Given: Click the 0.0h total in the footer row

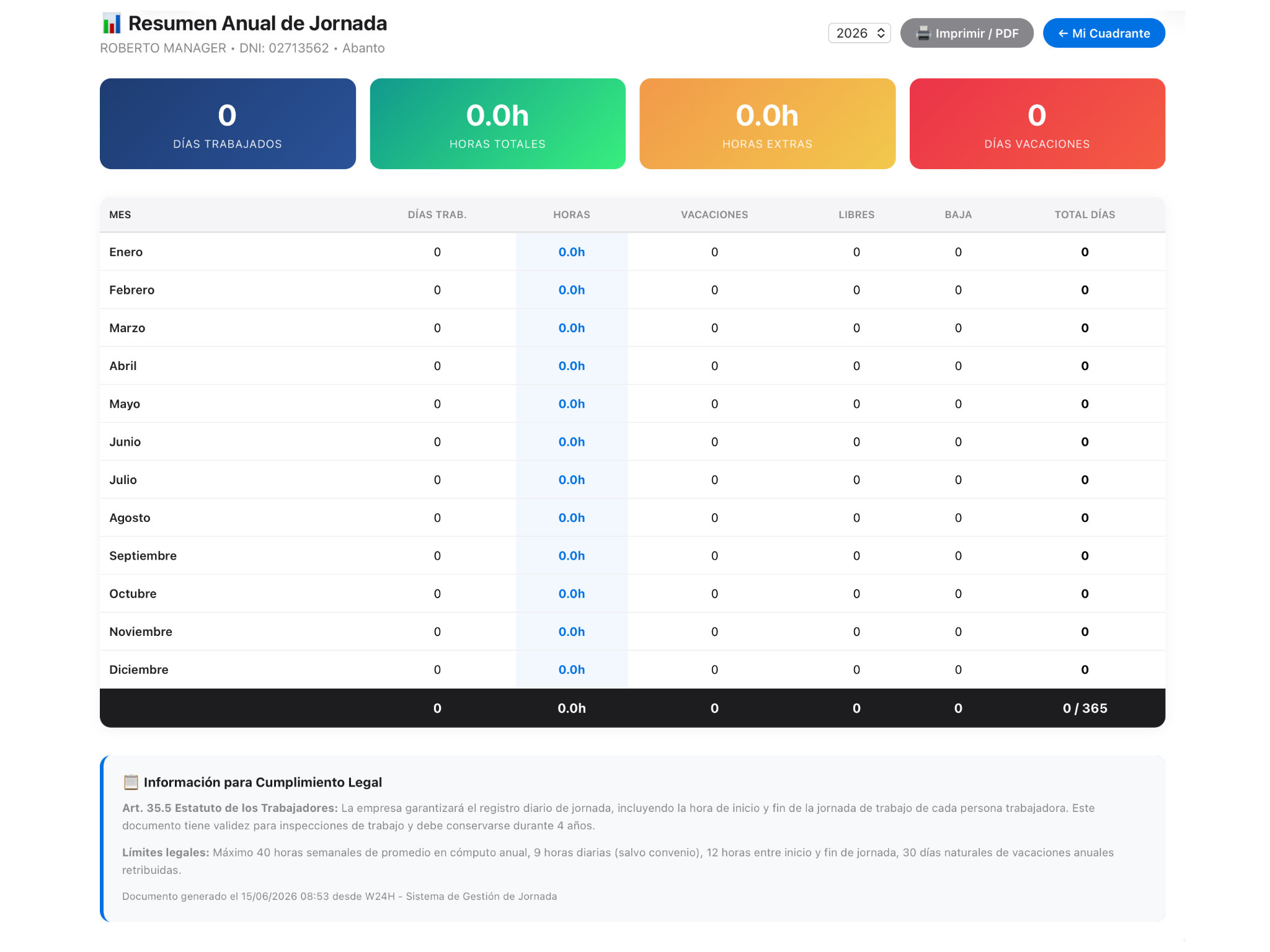Looking at the screenshot, I should point(572,708).
